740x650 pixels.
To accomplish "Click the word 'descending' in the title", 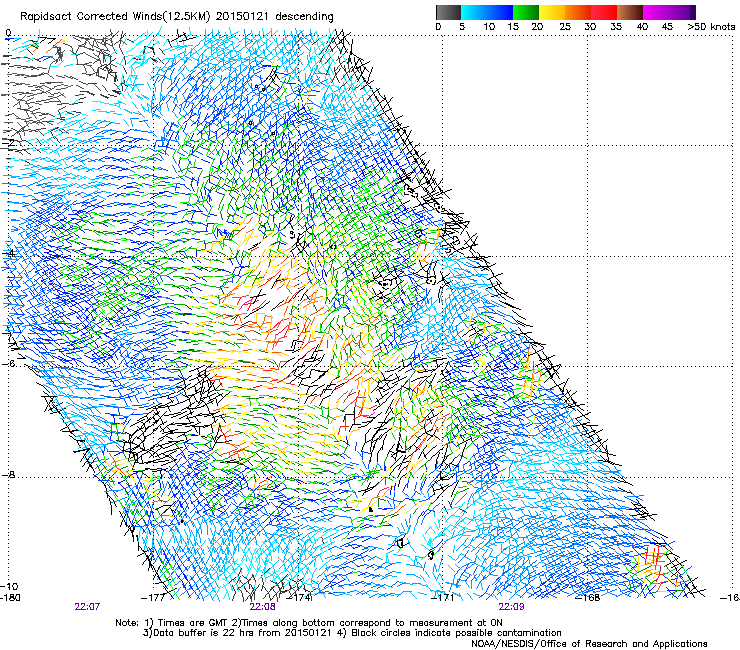I will (304, 17).
